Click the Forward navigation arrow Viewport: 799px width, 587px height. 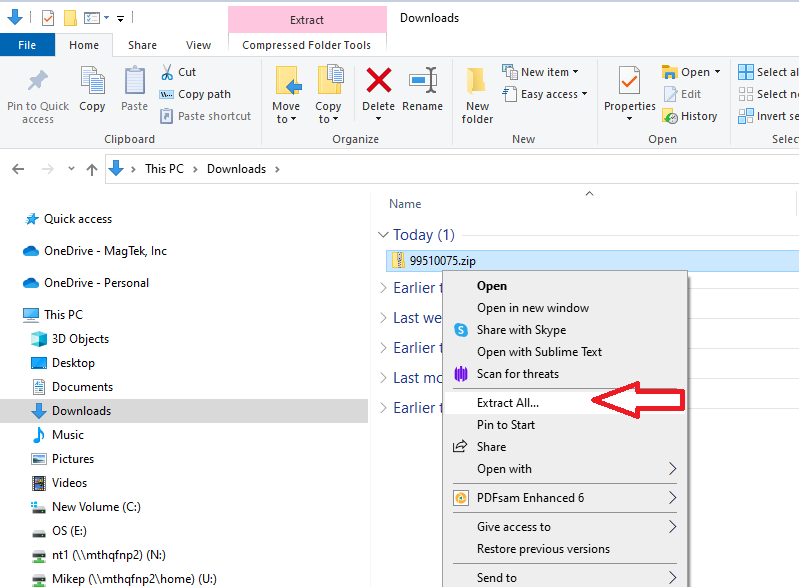(47, 169)
